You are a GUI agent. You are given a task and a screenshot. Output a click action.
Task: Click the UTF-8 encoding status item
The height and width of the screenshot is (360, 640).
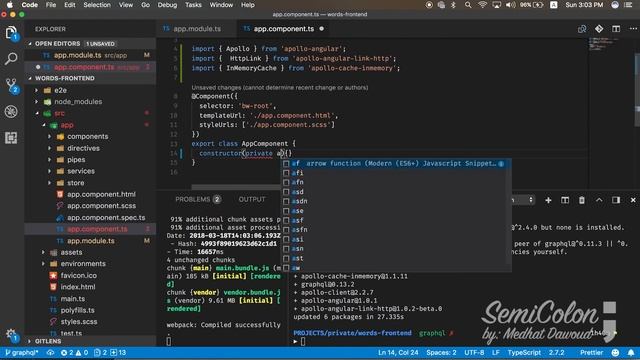(x=474, y=353)
